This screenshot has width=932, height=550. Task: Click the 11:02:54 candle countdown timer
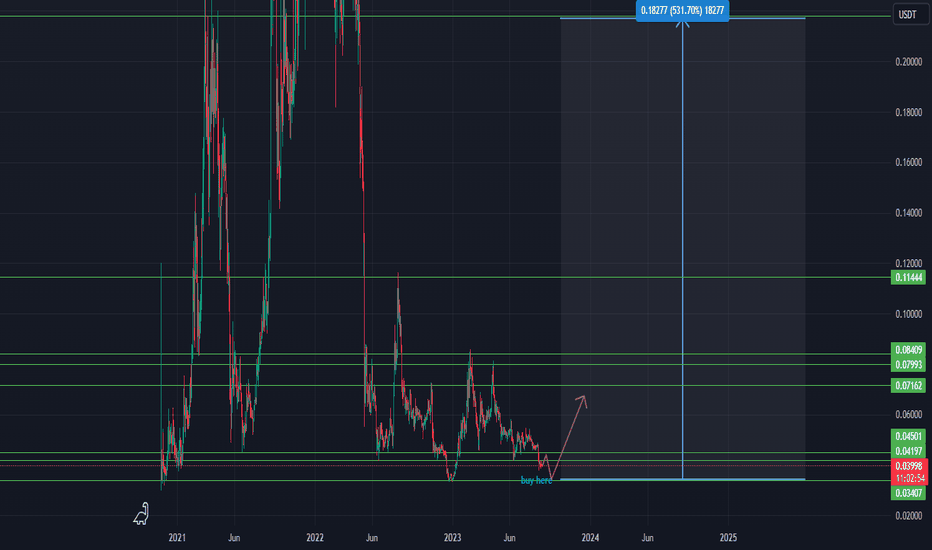pos(909,479)
